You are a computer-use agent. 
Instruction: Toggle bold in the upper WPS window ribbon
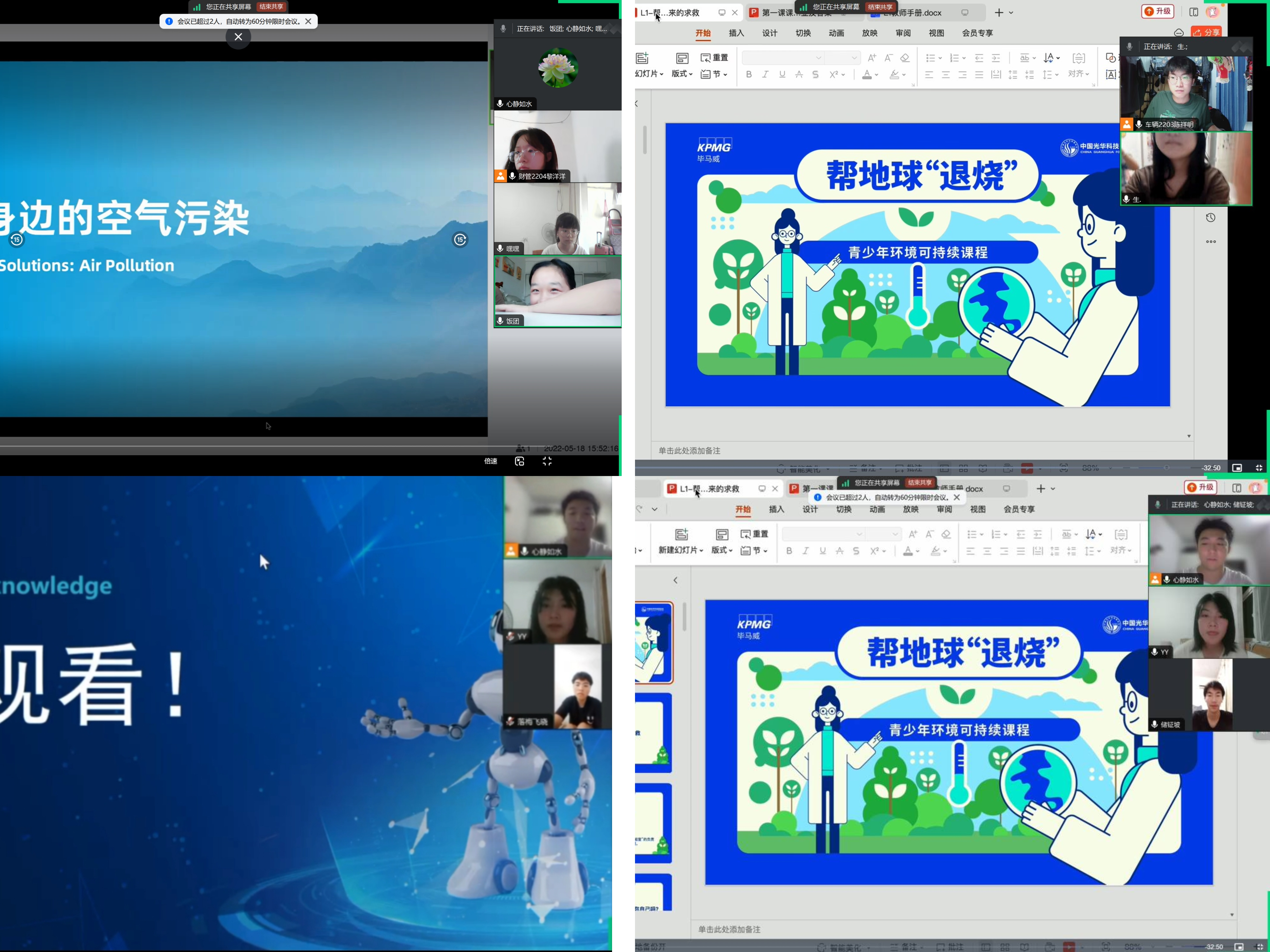coord(749,75)
